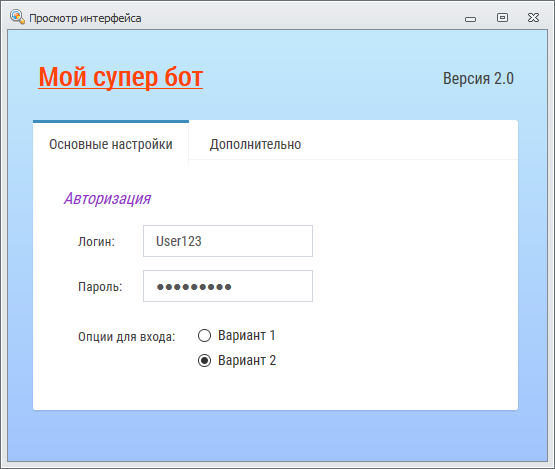555x469 pixels.
Task: Click the Просмотр интерфейса title bar text
Action: pos(85,18)
